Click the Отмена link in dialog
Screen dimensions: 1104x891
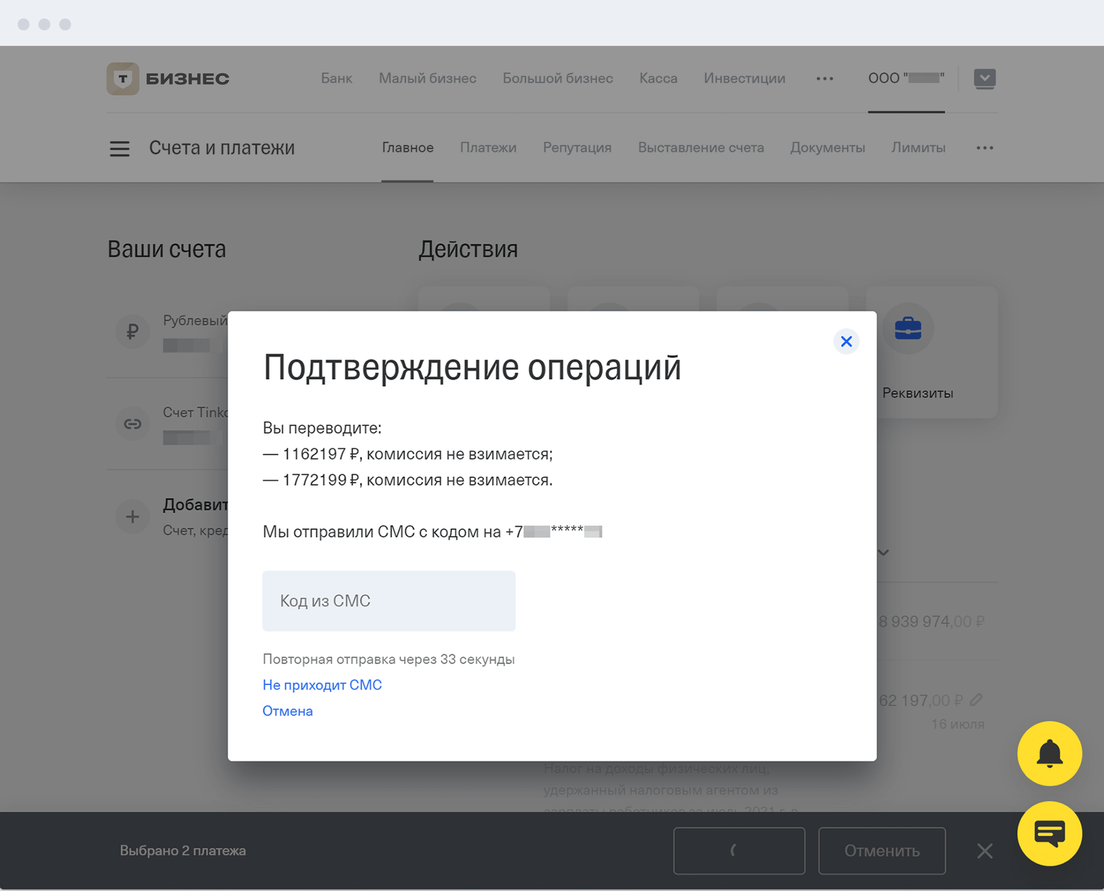pos(288,711)
